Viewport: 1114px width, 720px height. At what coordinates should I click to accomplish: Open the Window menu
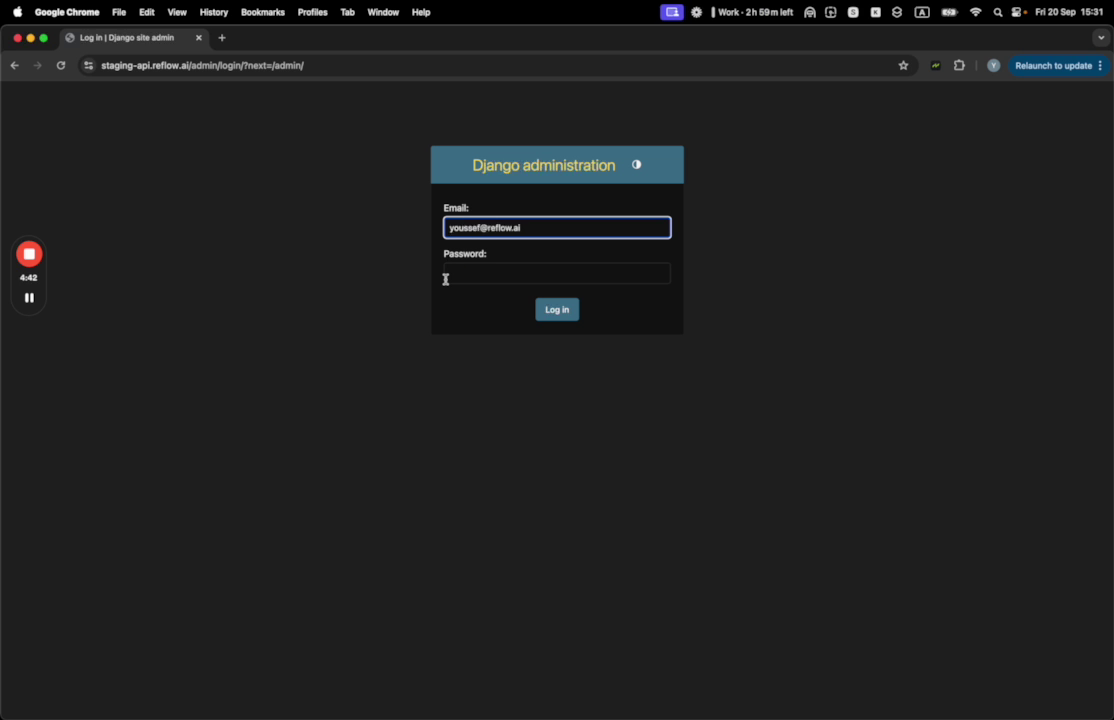point(383,12)
